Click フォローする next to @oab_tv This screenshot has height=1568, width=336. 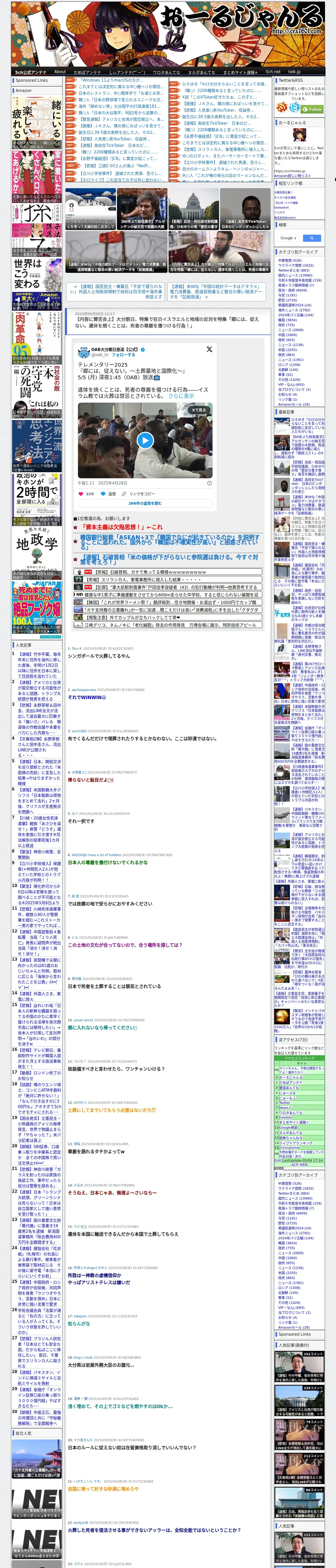123,354
